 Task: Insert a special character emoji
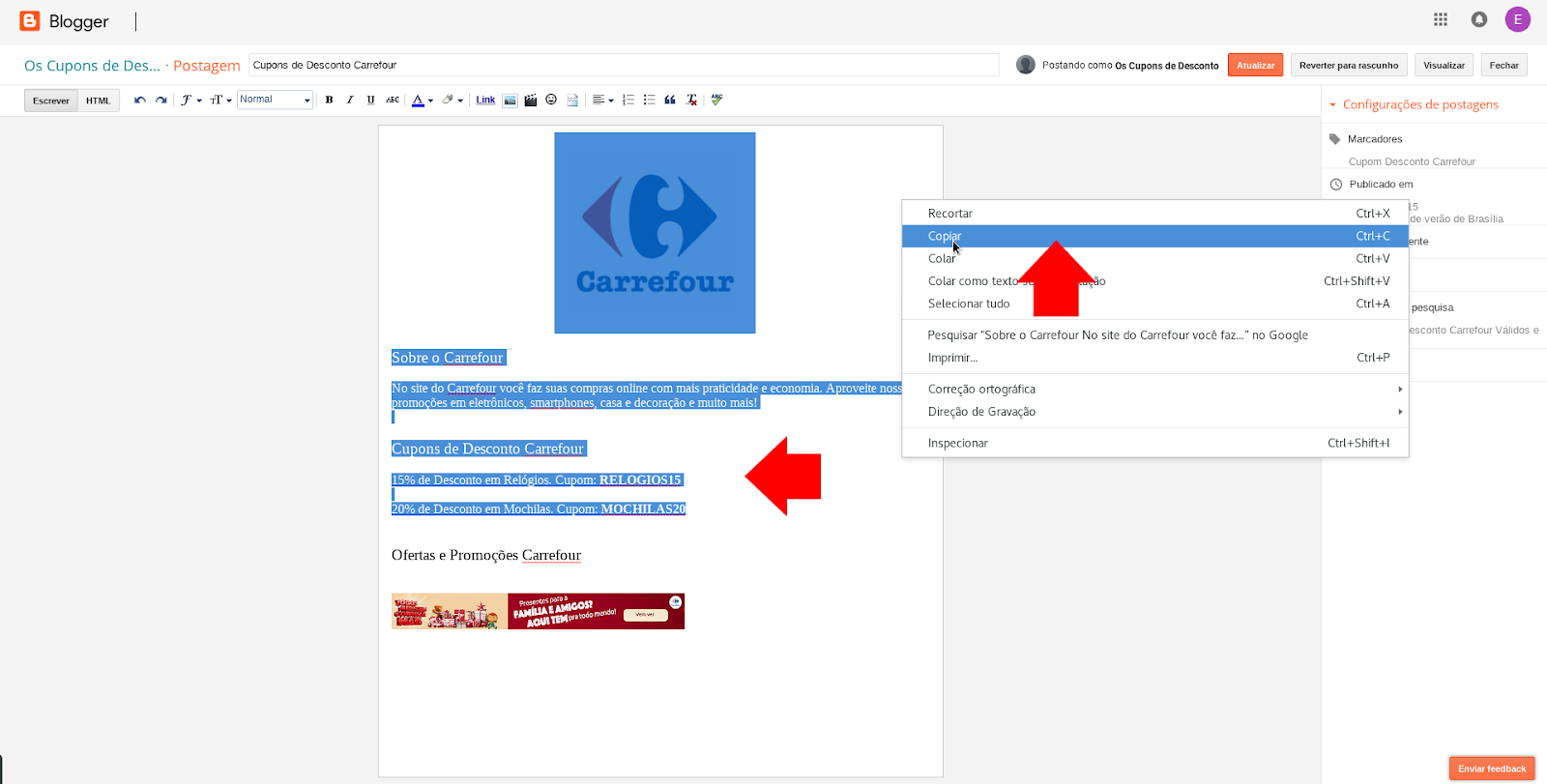coord(551,100)
